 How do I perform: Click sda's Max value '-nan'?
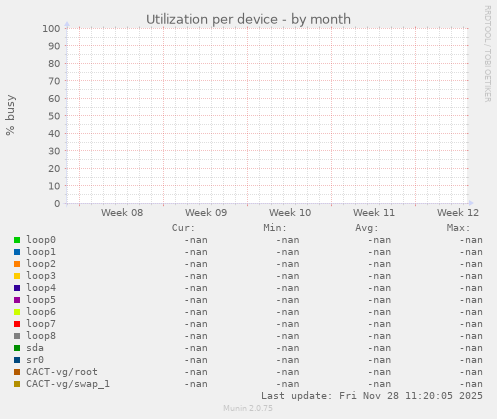pyautogui.click(x=471, y=348)
